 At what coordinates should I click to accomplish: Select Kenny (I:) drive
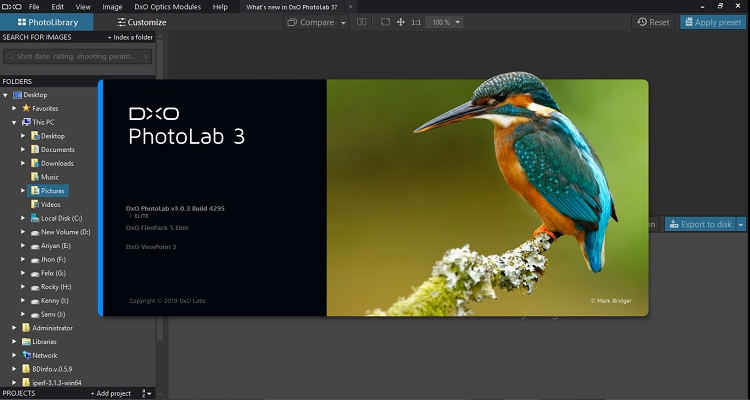49,300
